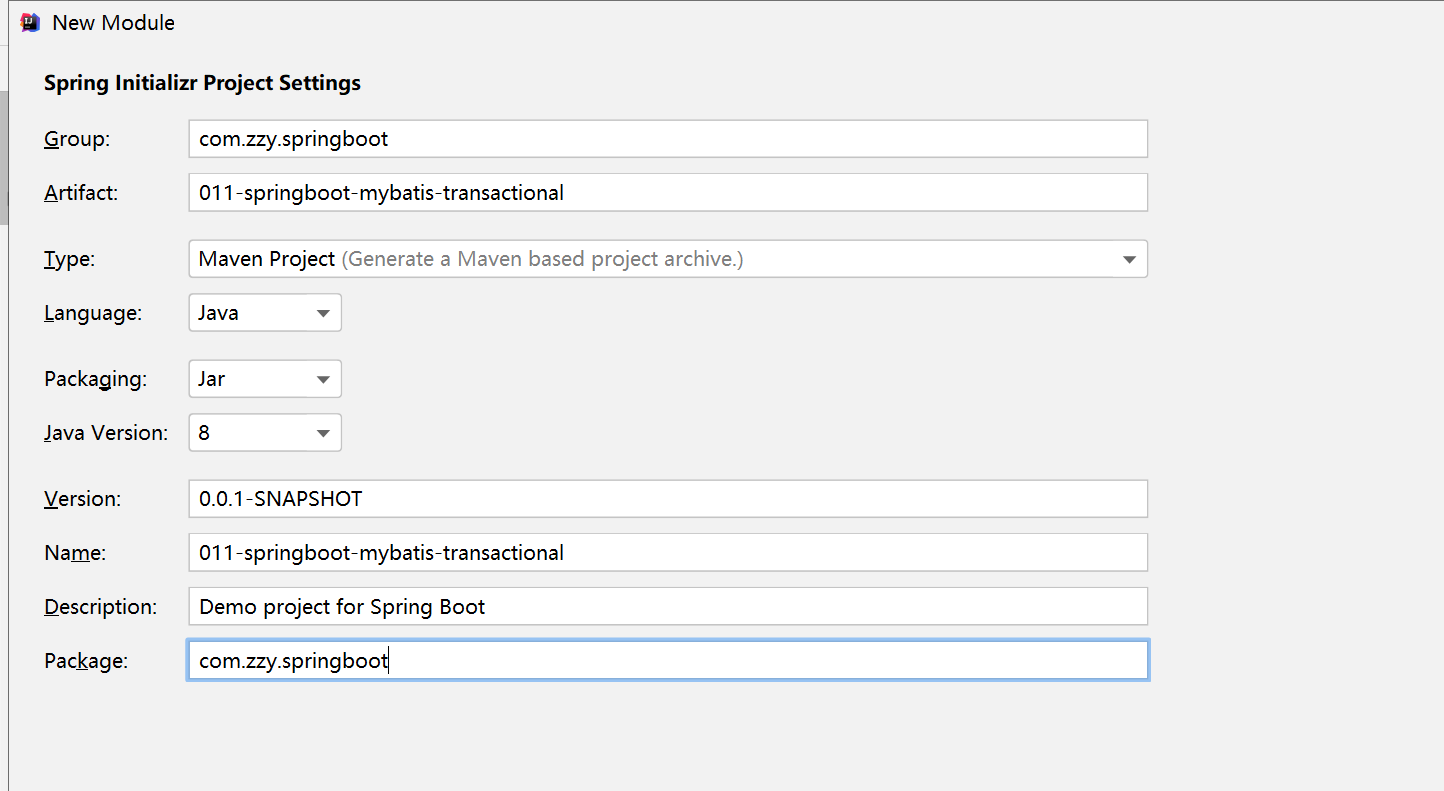Screen dimensions: 1444x791
Task: Click the Description label
Action: point(100,607)
